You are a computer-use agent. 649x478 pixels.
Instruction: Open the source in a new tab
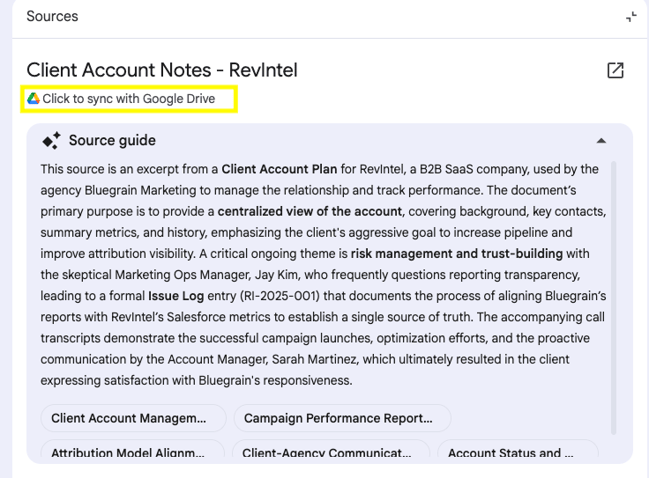pos(615,70)
